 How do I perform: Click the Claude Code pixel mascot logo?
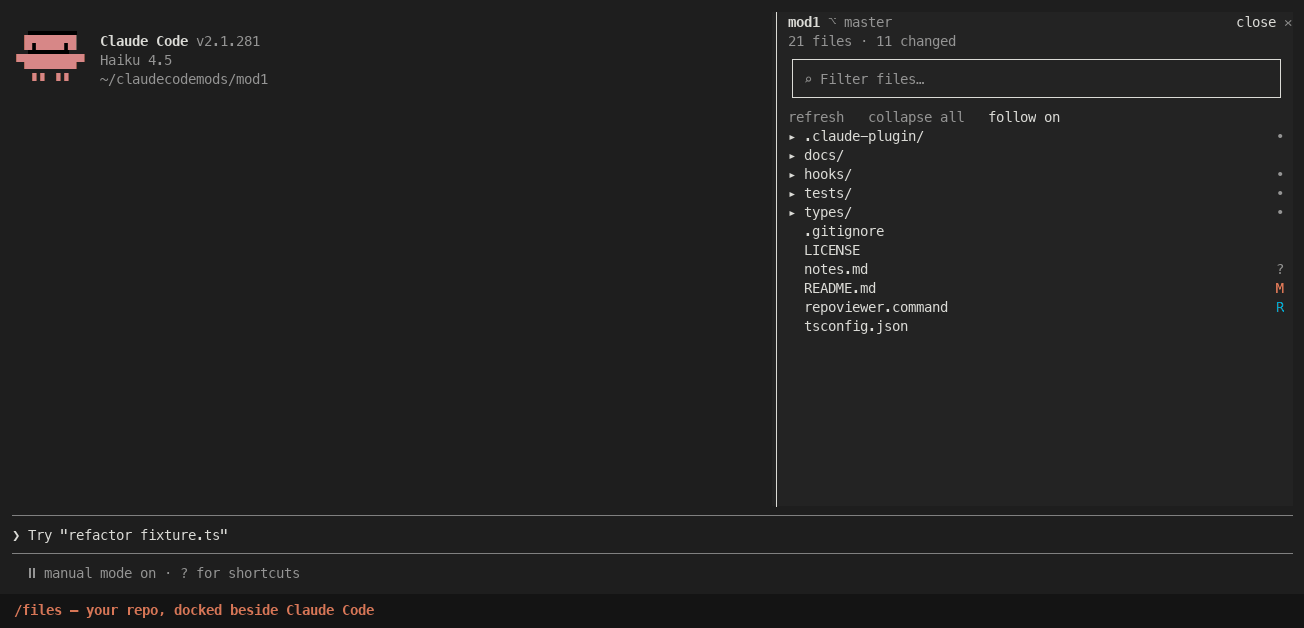point(50,56)
